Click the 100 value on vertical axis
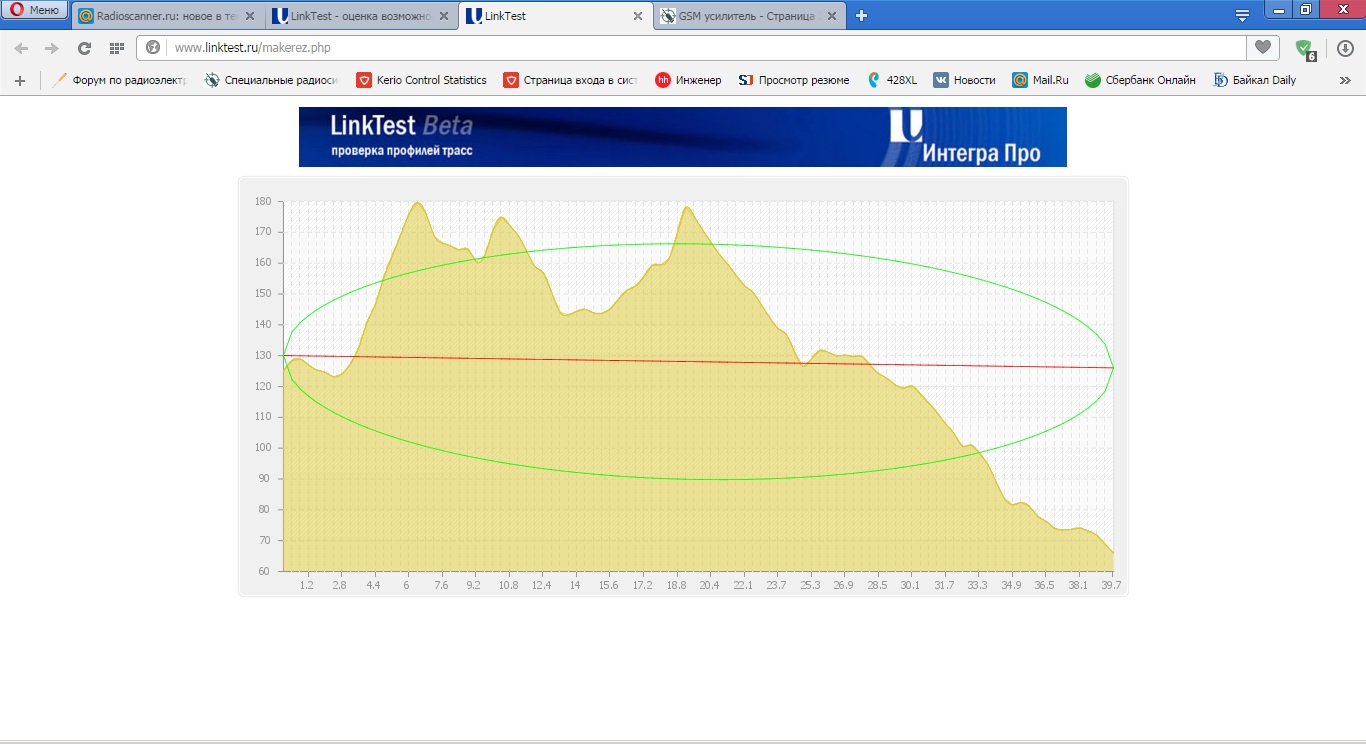This screenshot has height=744, width=1366. [x=263, y=448]
